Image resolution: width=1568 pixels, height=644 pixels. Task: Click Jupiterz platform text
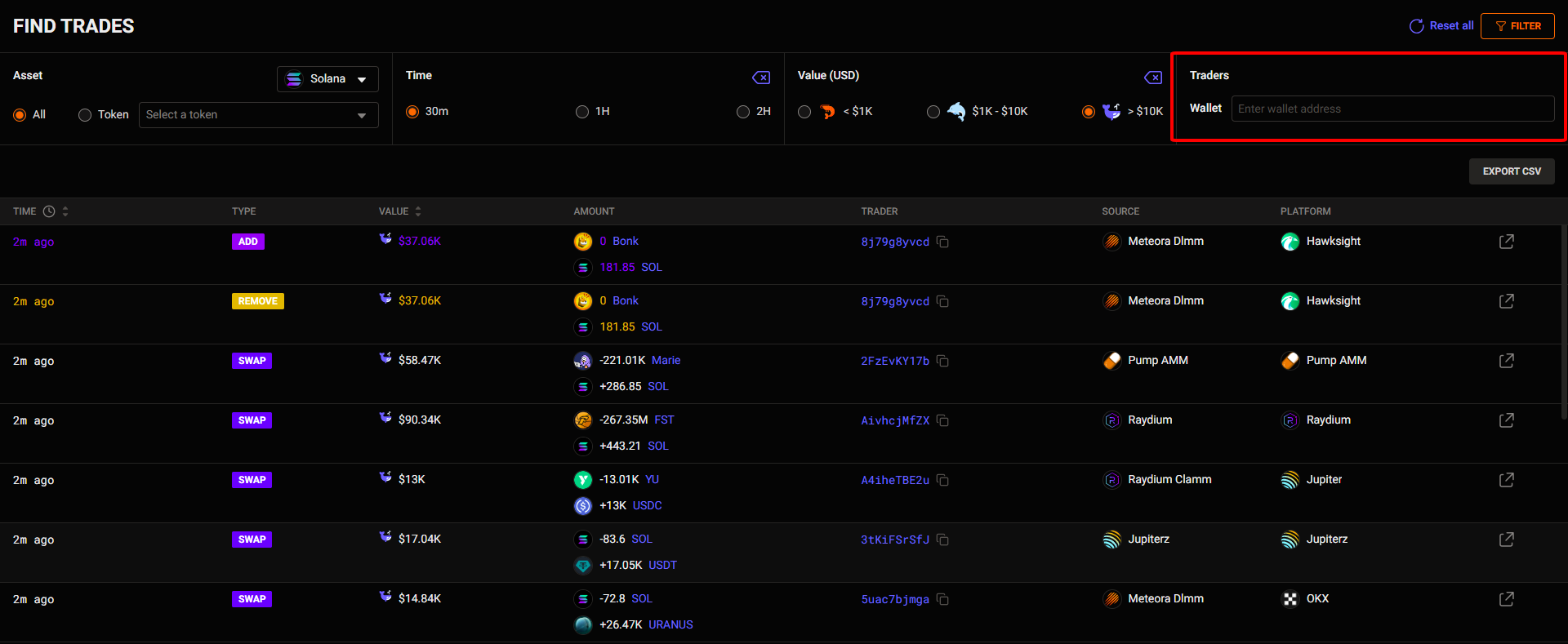coord(1327,540)
